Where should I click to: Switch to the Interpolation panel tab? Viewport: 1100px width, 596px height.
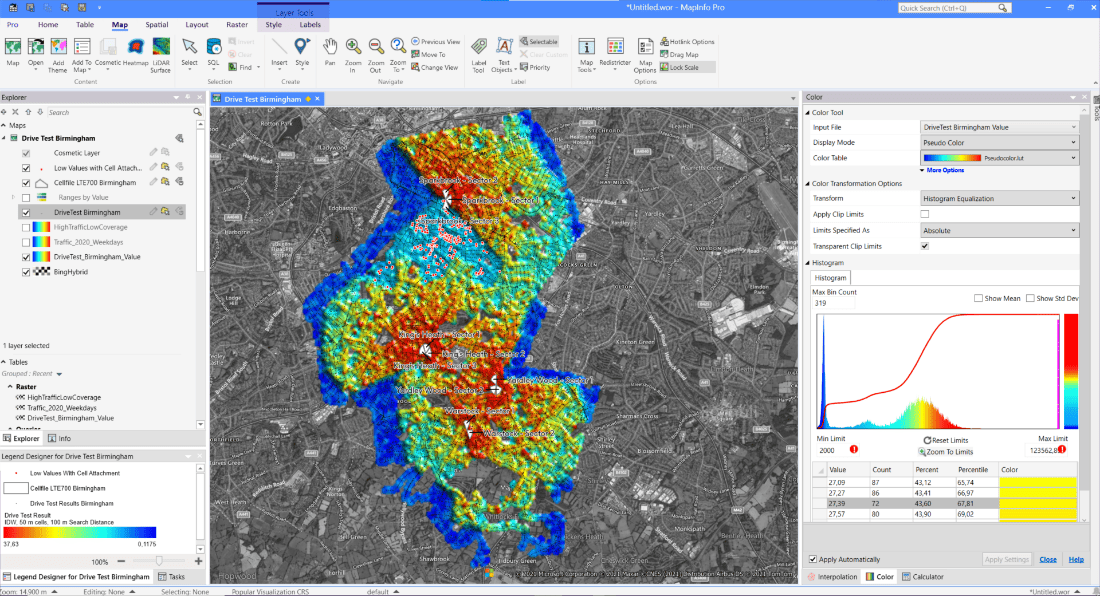[x=833, y=577]
